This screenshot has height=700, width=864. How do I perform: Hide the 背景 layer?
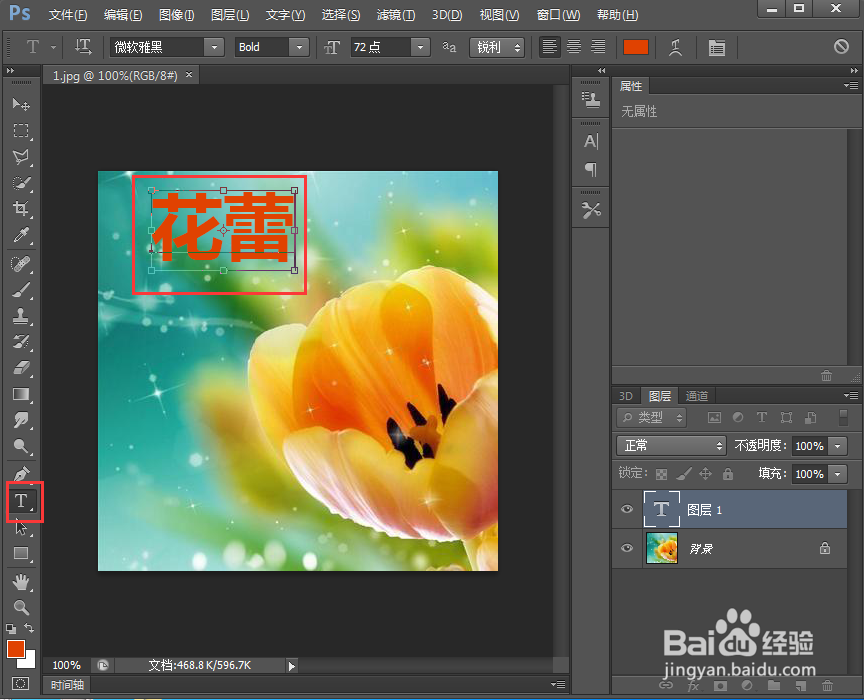pyautogui.click(x=627, y=548)
